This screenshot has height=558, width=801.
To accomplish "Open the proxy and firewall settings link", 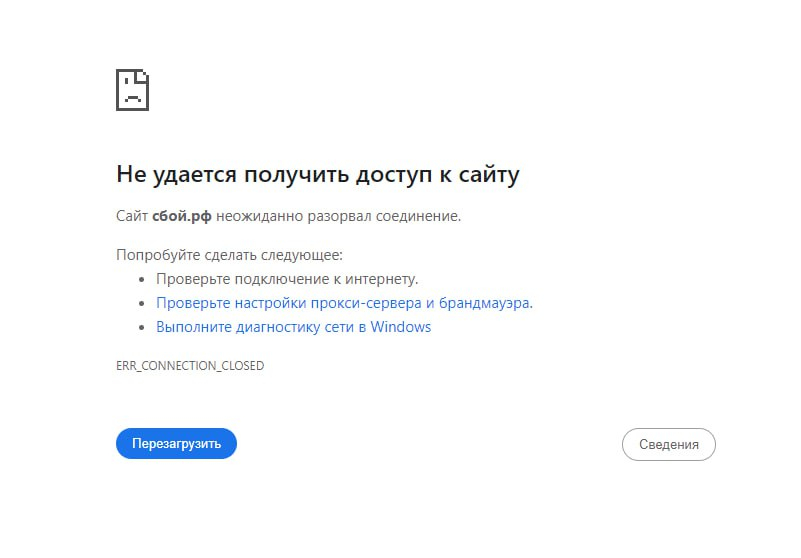I will click(344, 303).
